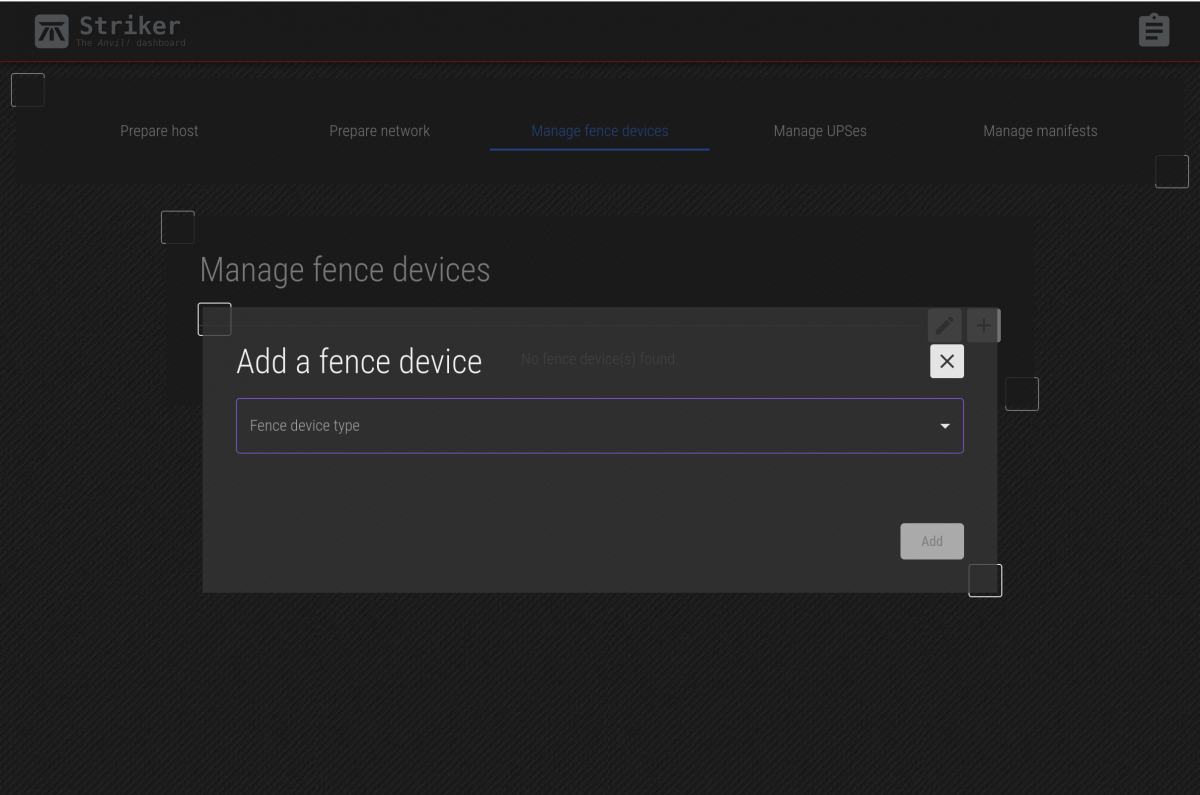Viewport: 1200px width, 795px height.
Task: Navigate to the Manage manifests tab
Action: (x=1039, y=131)
